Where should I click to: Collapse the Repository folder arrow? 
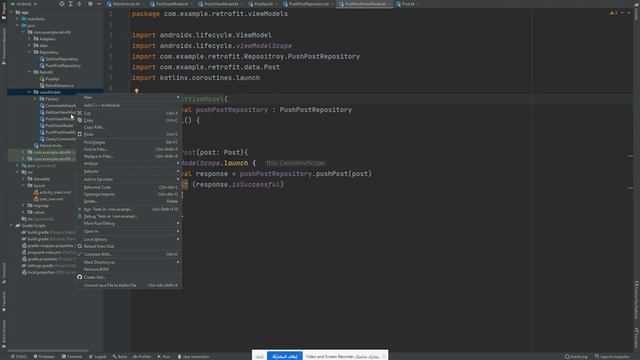click(x=29, y=52)
